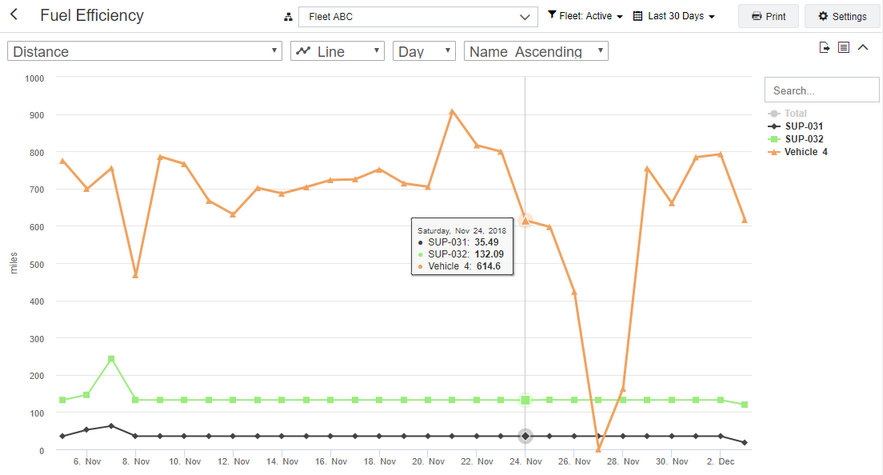883x475 pixels.
Task: Open the Name Ascending sort dropdown
Action: (x=536, y=51)
